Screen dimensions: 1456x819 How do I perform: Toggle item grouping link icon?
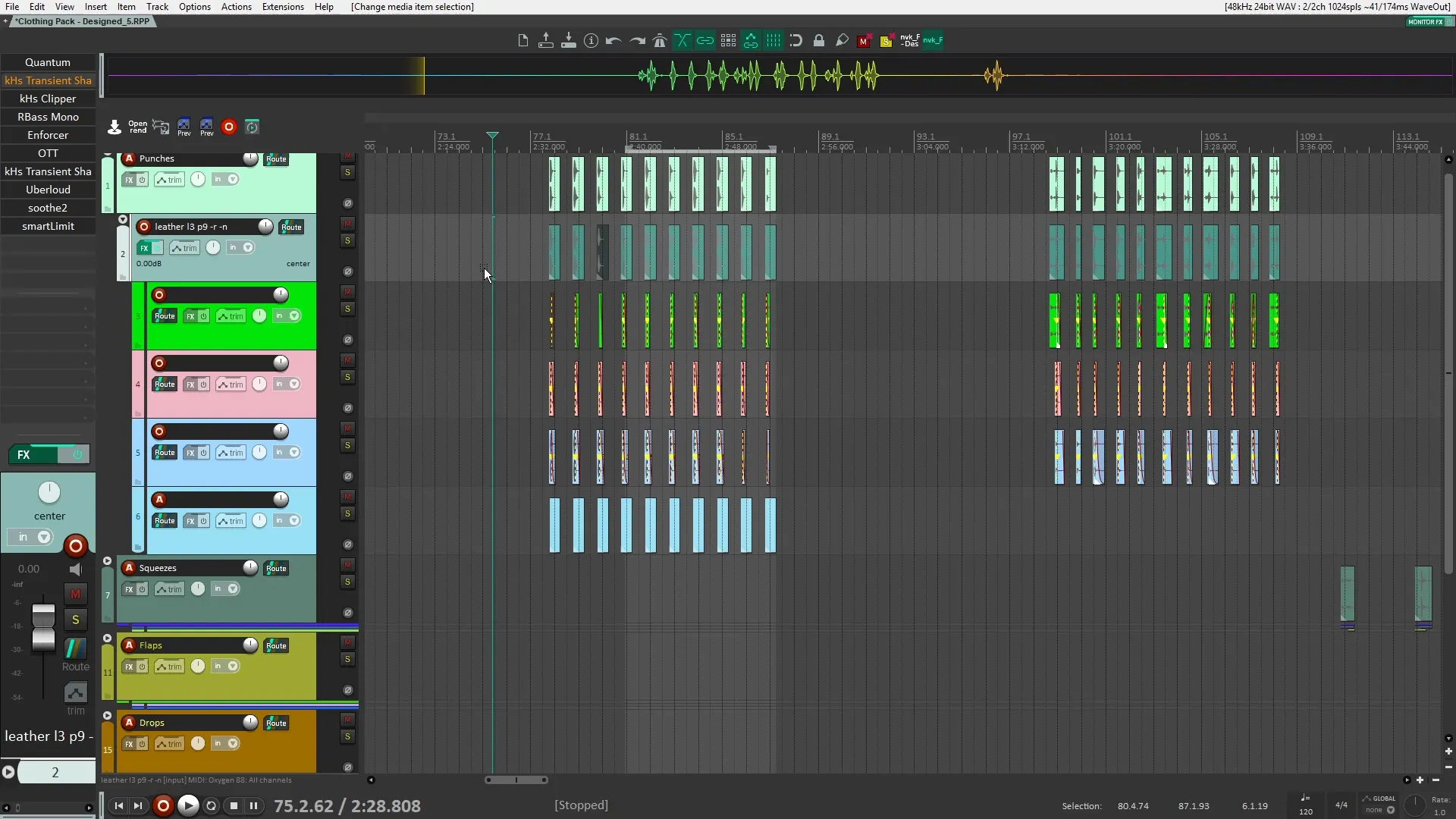(705, 41)
